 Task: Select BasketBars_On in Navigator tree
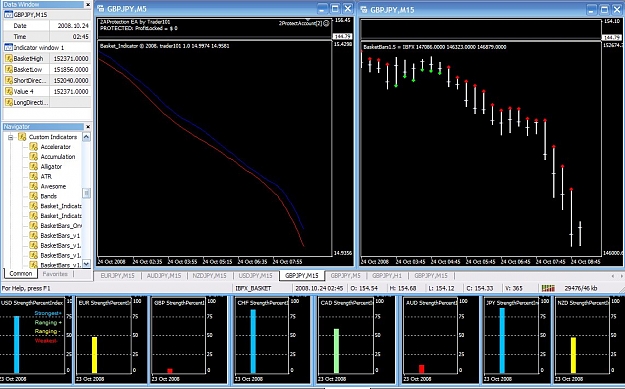pos(61,226)
